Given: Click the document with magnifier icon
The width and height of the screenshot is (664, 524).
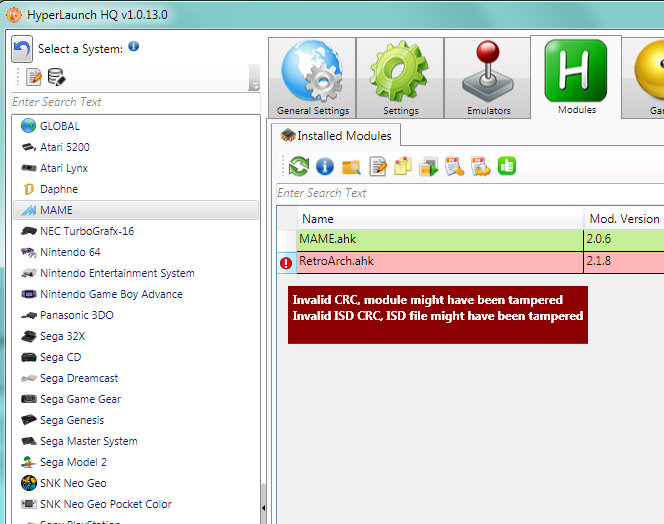Looking at the screenshot, I should [x=454, y=166].
